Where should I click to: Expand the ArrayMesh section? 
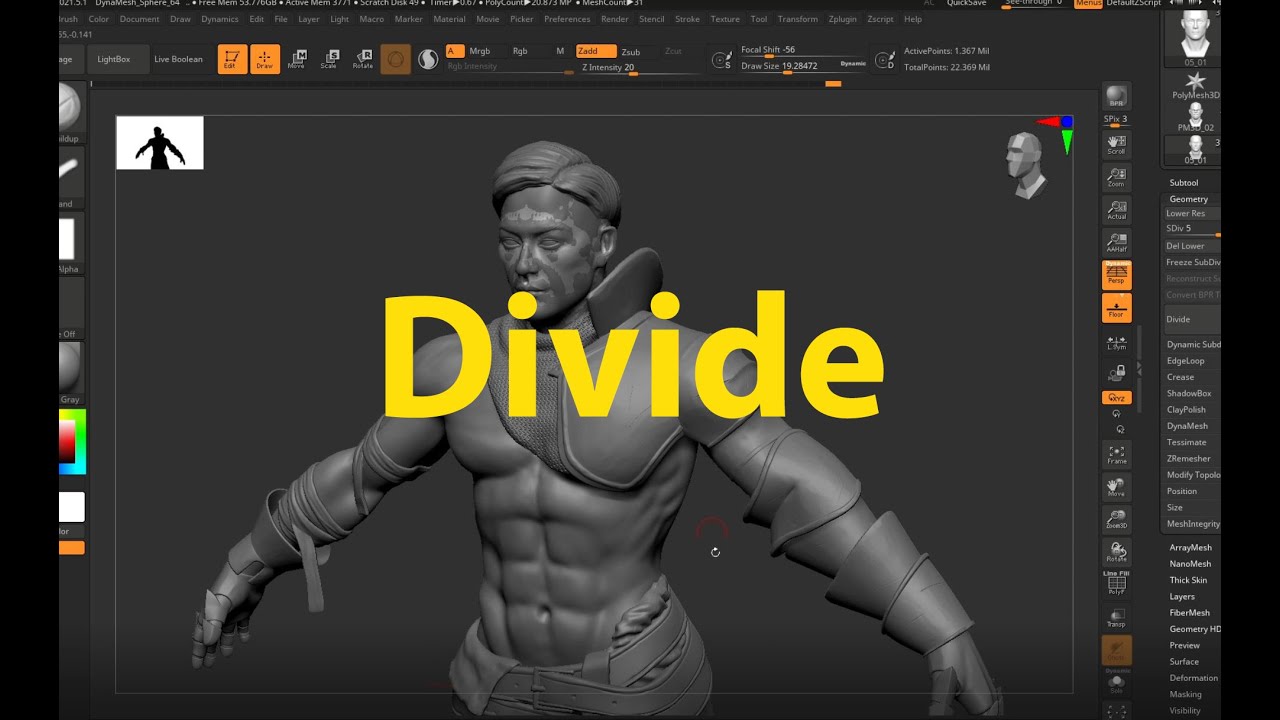point(1191,548)
